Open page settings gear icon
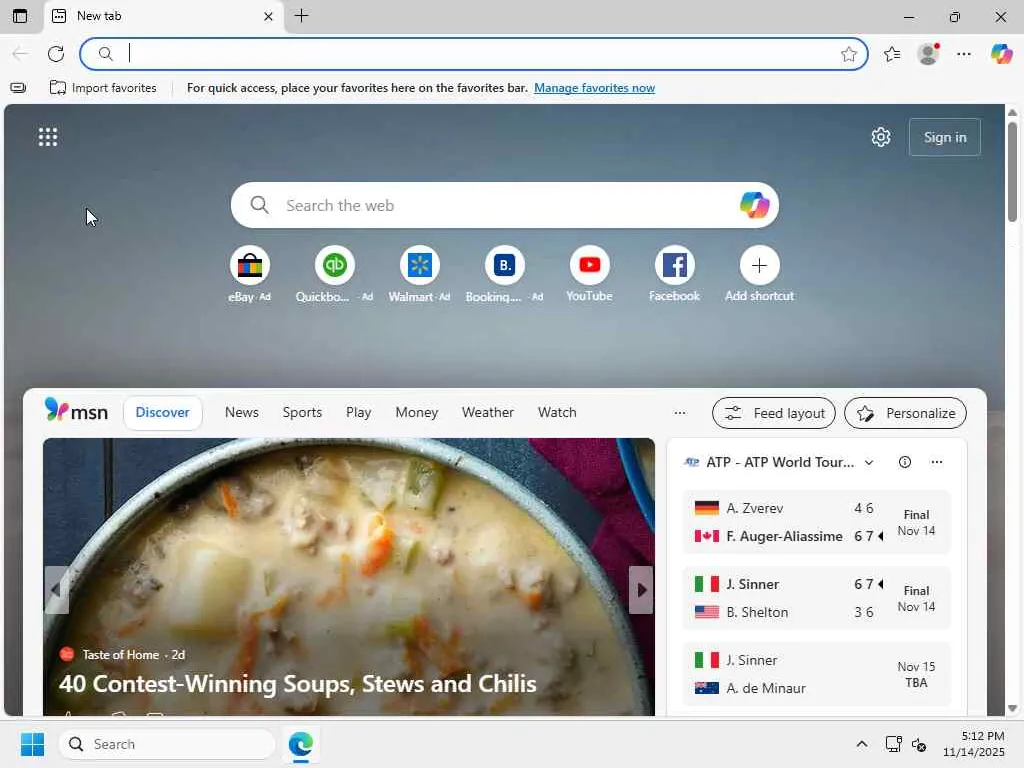 click(x=880, y=137)
